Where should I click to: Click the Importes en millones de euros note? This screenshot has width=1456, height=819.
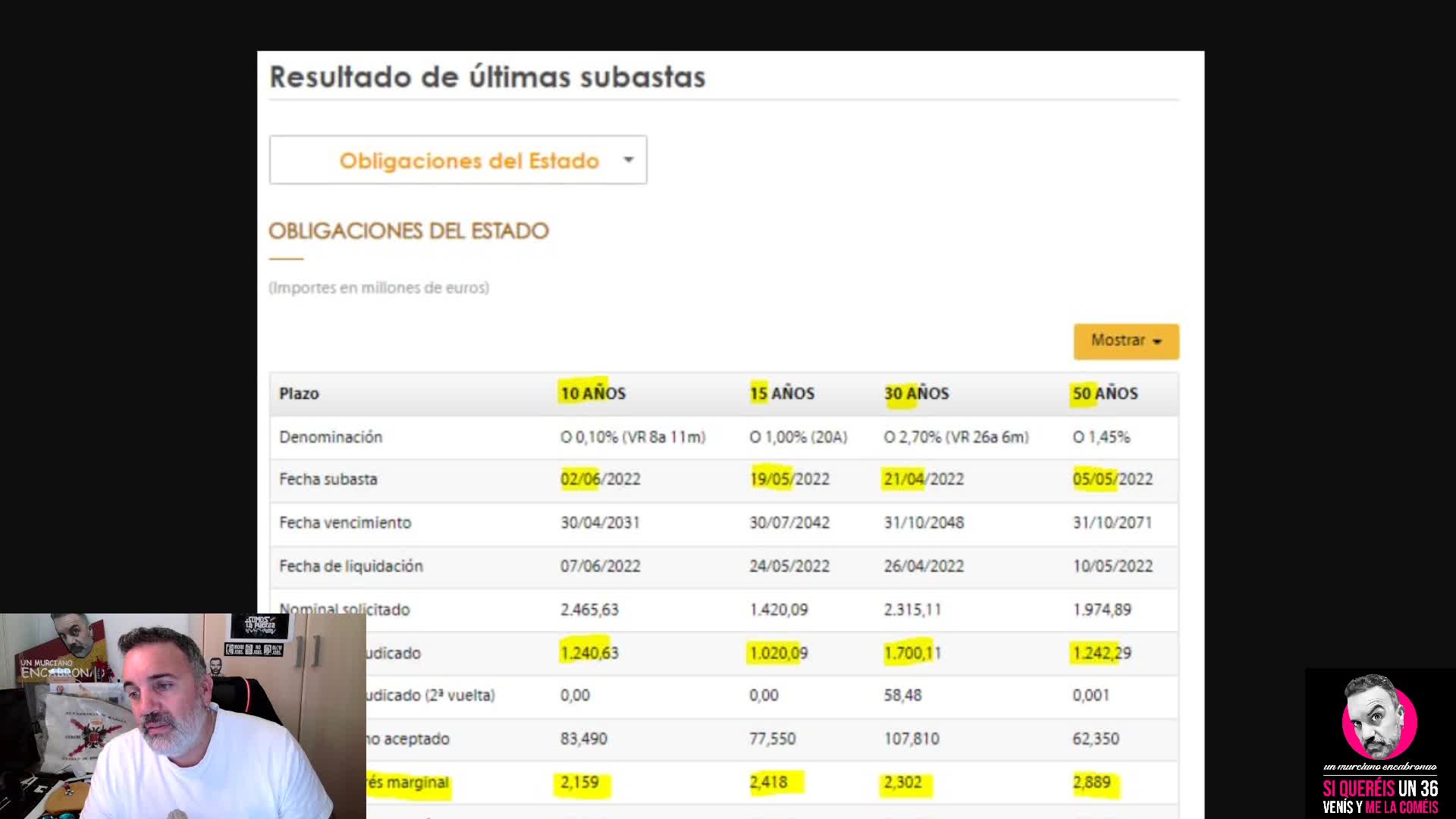[x=379, y=288]
